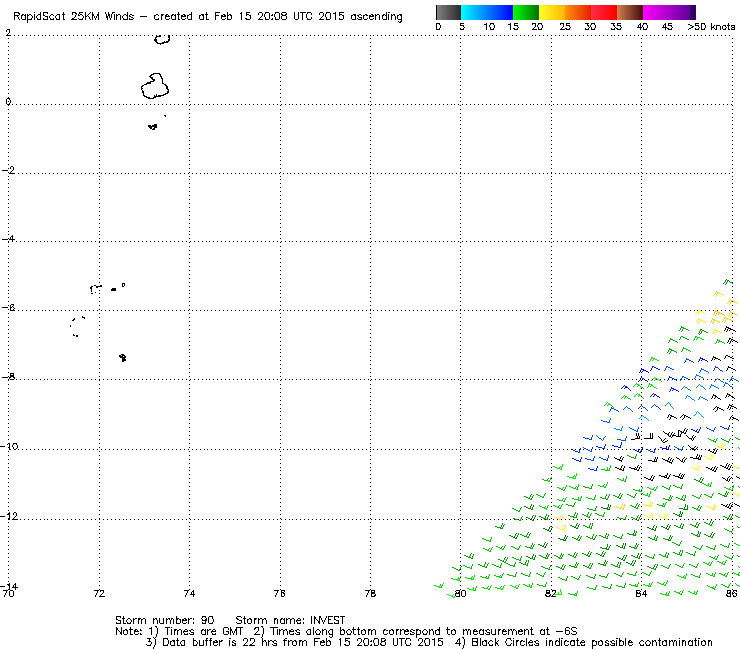Click the magenta-purple 40-50 knots color band
The image size is (740, 650).
[669, 12]
